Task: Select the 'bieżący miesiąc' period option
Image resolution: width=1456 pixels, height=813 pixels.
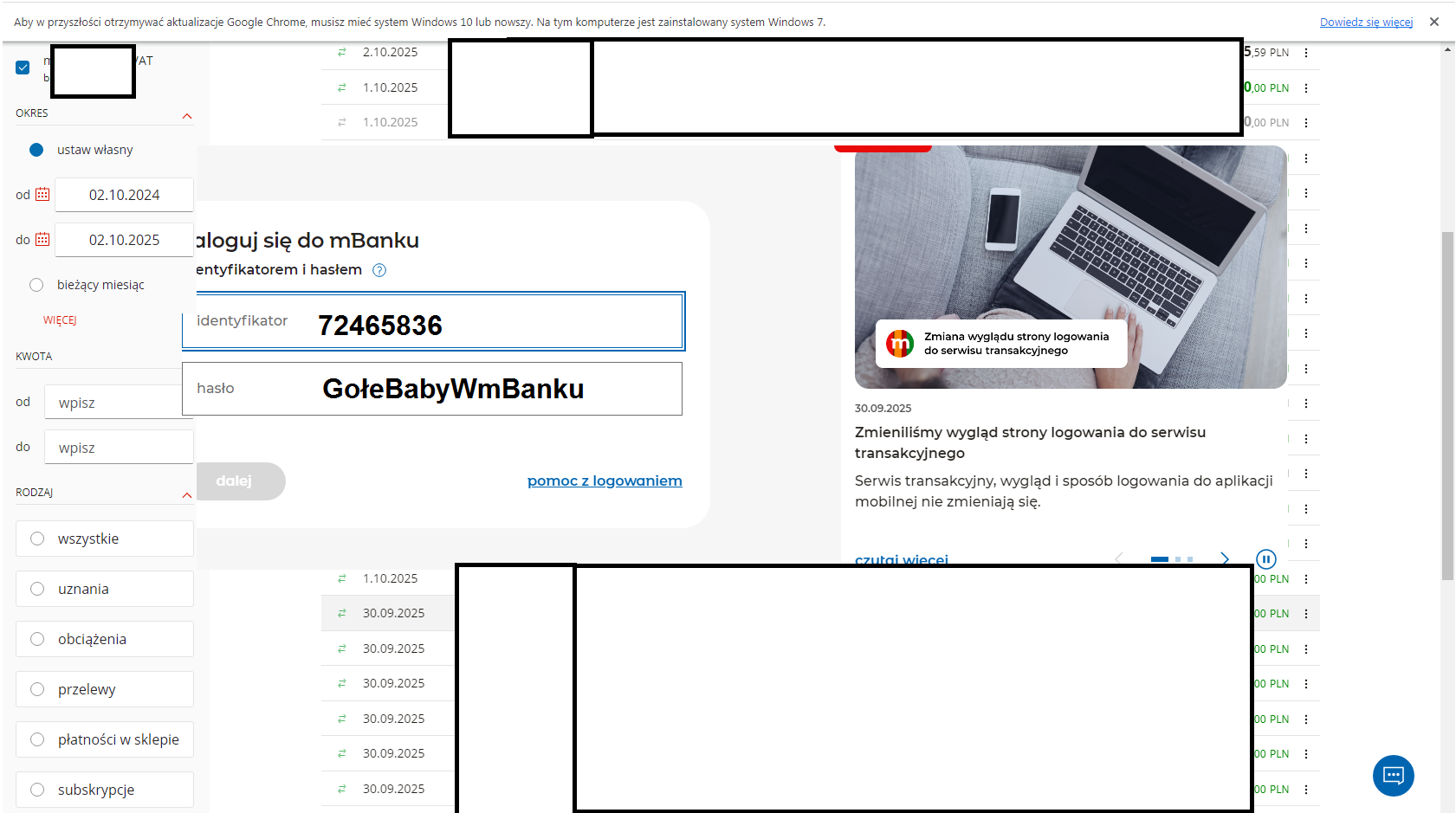Action: click(36, 285)
